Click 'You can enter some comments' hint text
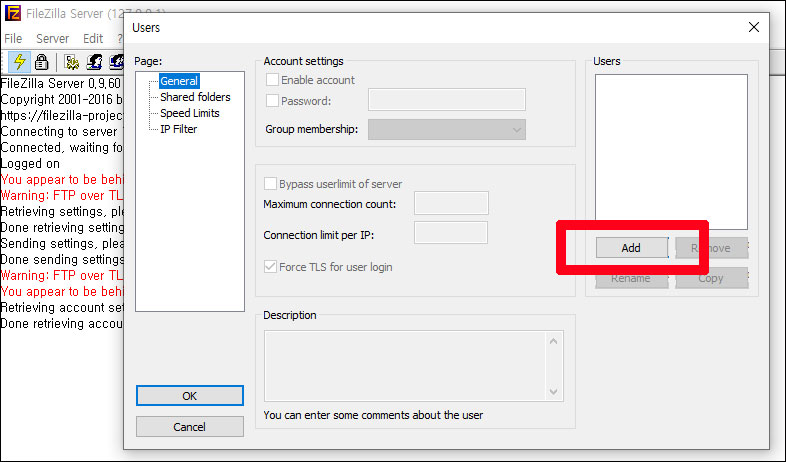The width and height of the screenshot is (786, 462). (373, 415)
